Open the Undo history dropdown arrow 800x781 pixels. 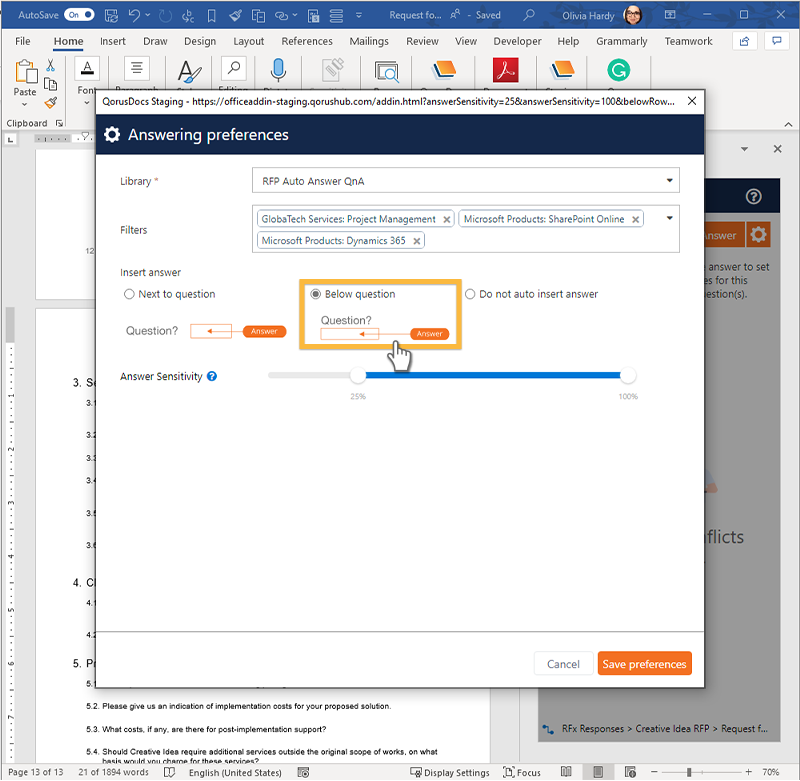click(x=147, y=15)
